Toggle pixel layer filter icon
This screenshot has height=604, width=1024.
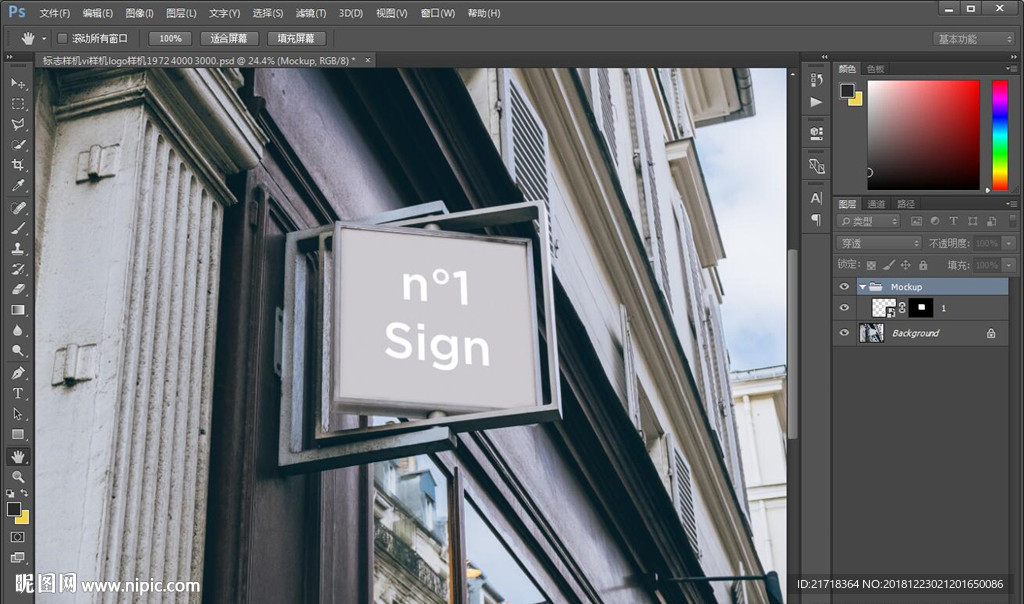(x=916, y=221)
